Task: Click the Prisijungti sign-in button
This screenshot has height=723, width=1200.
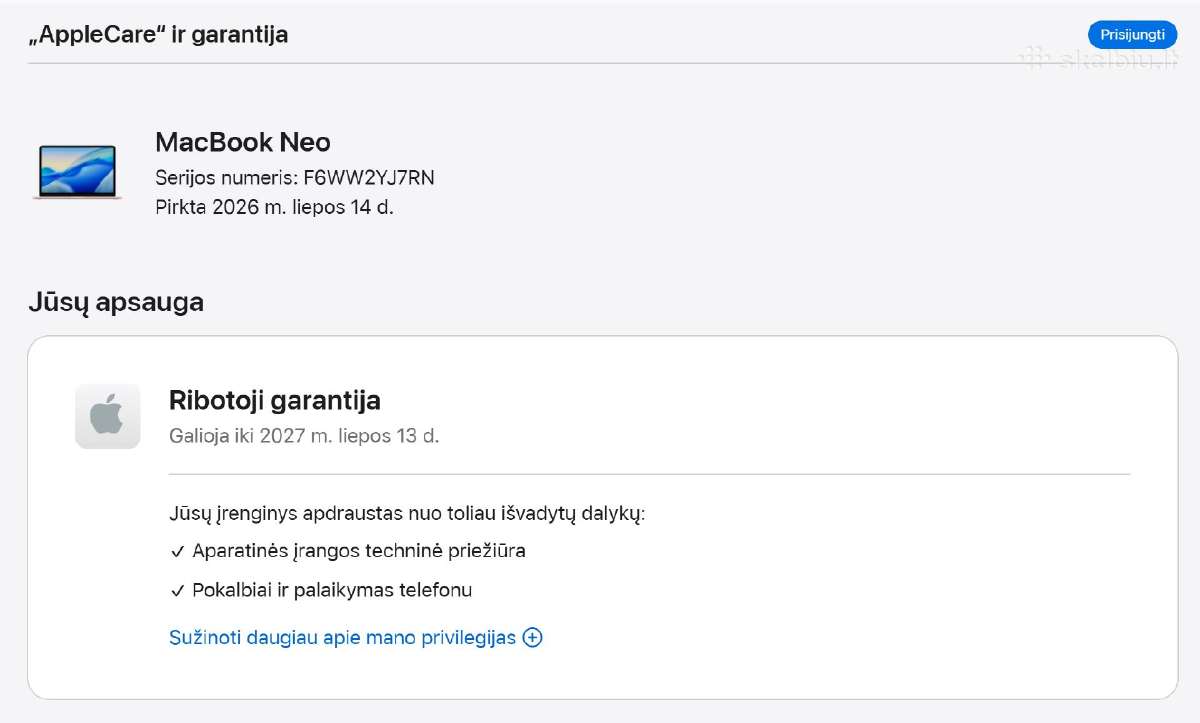Action: click(1132, 34)
